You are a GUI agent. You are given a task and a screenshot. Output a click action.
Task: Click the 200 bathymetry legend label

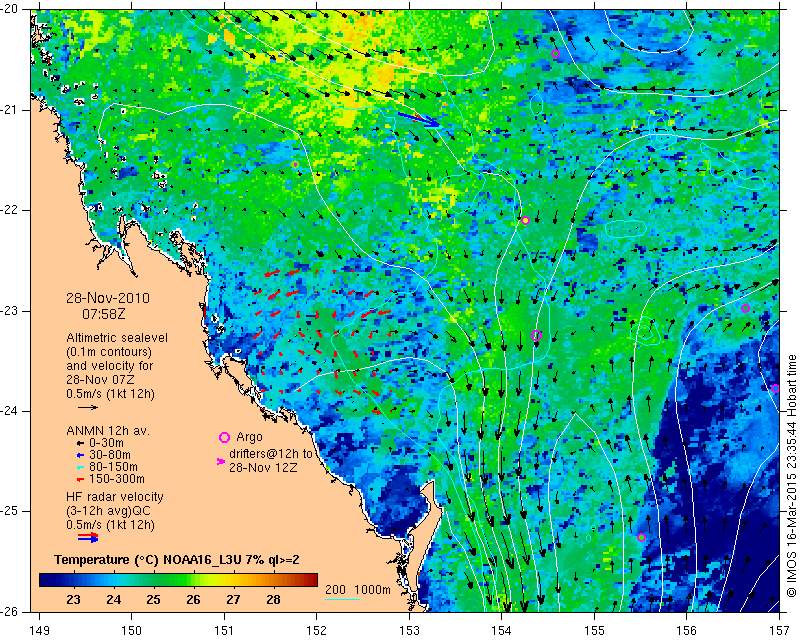[x=336, y=590]
